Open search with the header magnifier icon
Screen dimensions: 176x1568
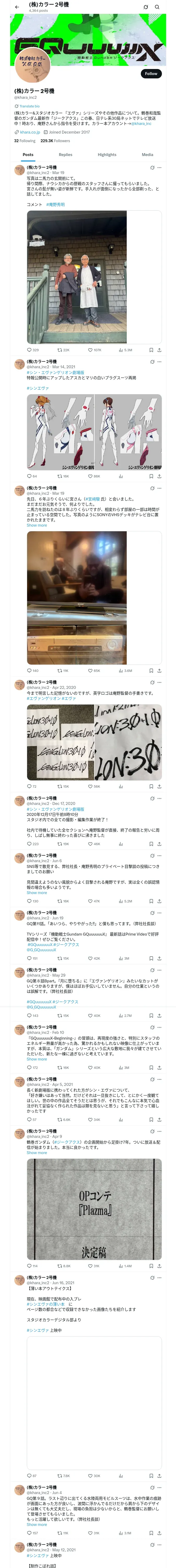pos(157,7)
